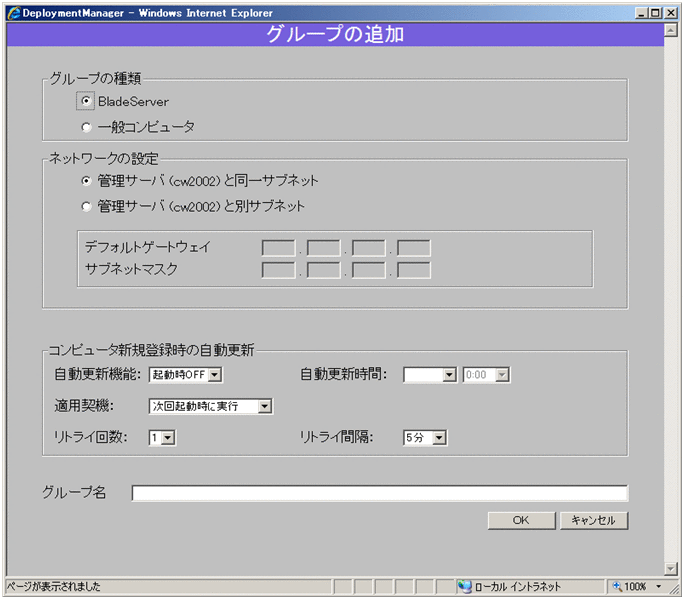Select the BladeServer radio button
The height and width of the screenshot is (600, 685).
pyautogui.click(x=86, y=101)
